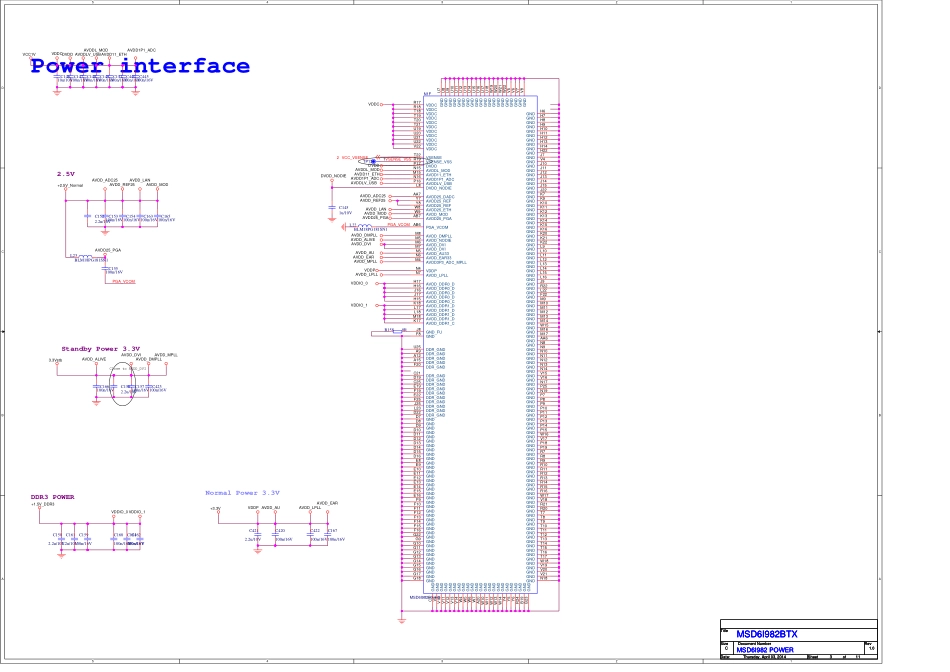The width and height of the screenshot is (950, 672).
Task: Select capacitor C421 in Normal Power 3.3V
Action: pyautogui.click(x=259, y=531)
